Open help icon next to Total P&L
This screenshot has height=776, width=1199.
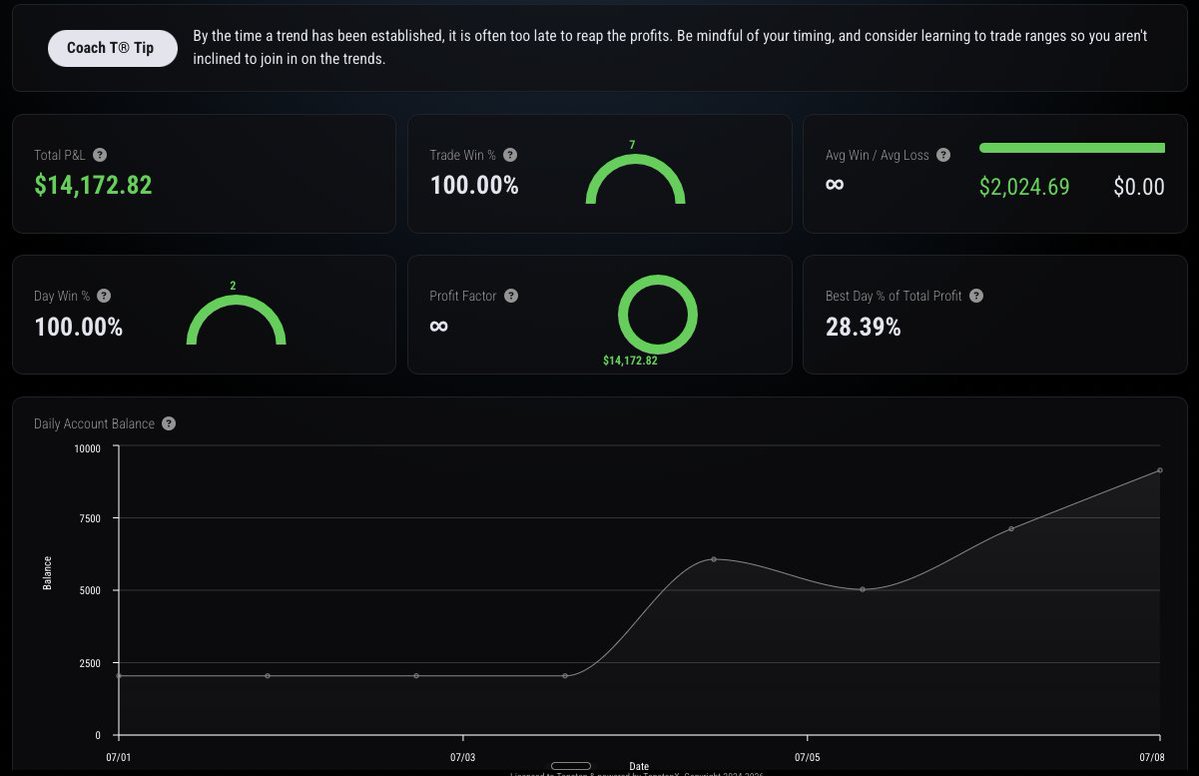(x=99, y=155)
